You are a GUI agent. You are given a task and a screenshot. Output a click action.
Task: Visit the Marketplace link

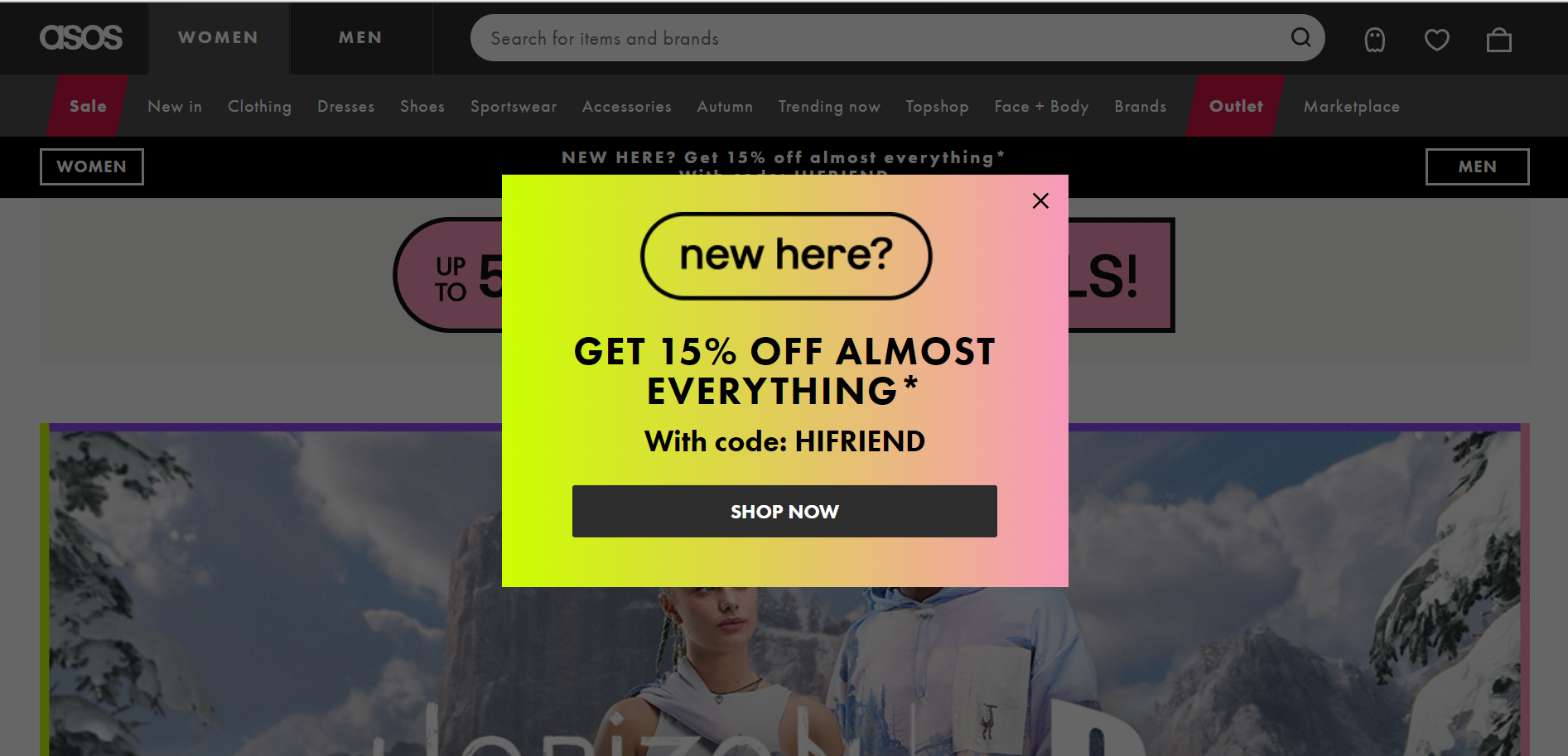click(x=1352, y=106)
